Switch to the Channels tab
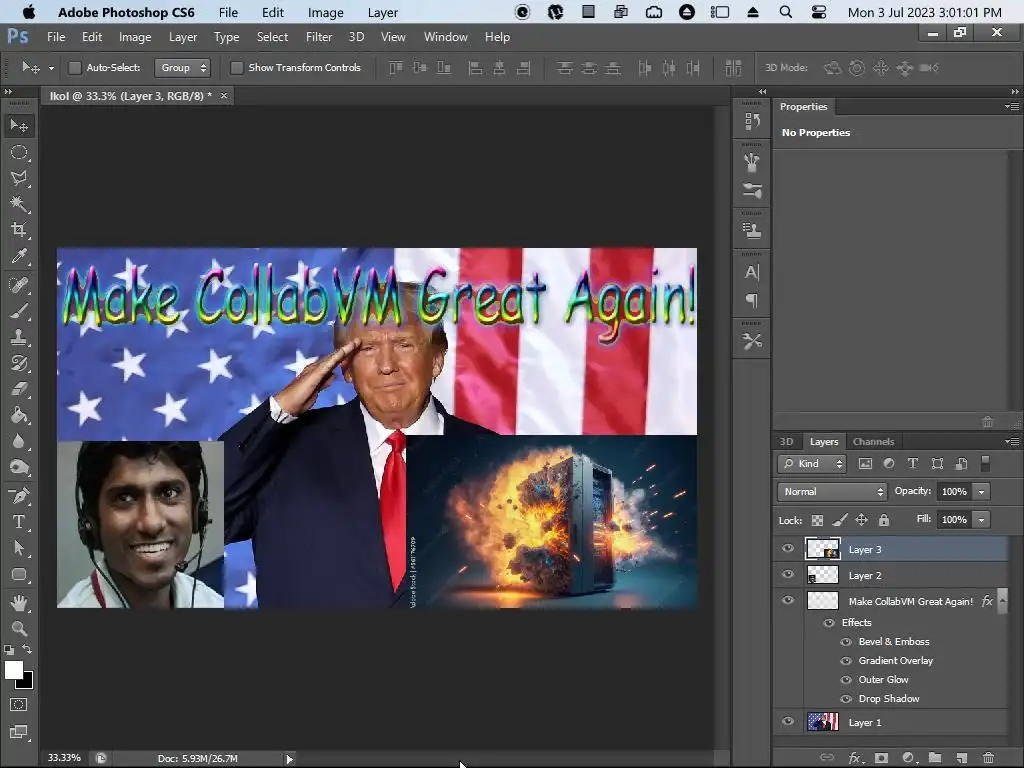This screenshot has width=1024, height=768. [x=873, y=441]
